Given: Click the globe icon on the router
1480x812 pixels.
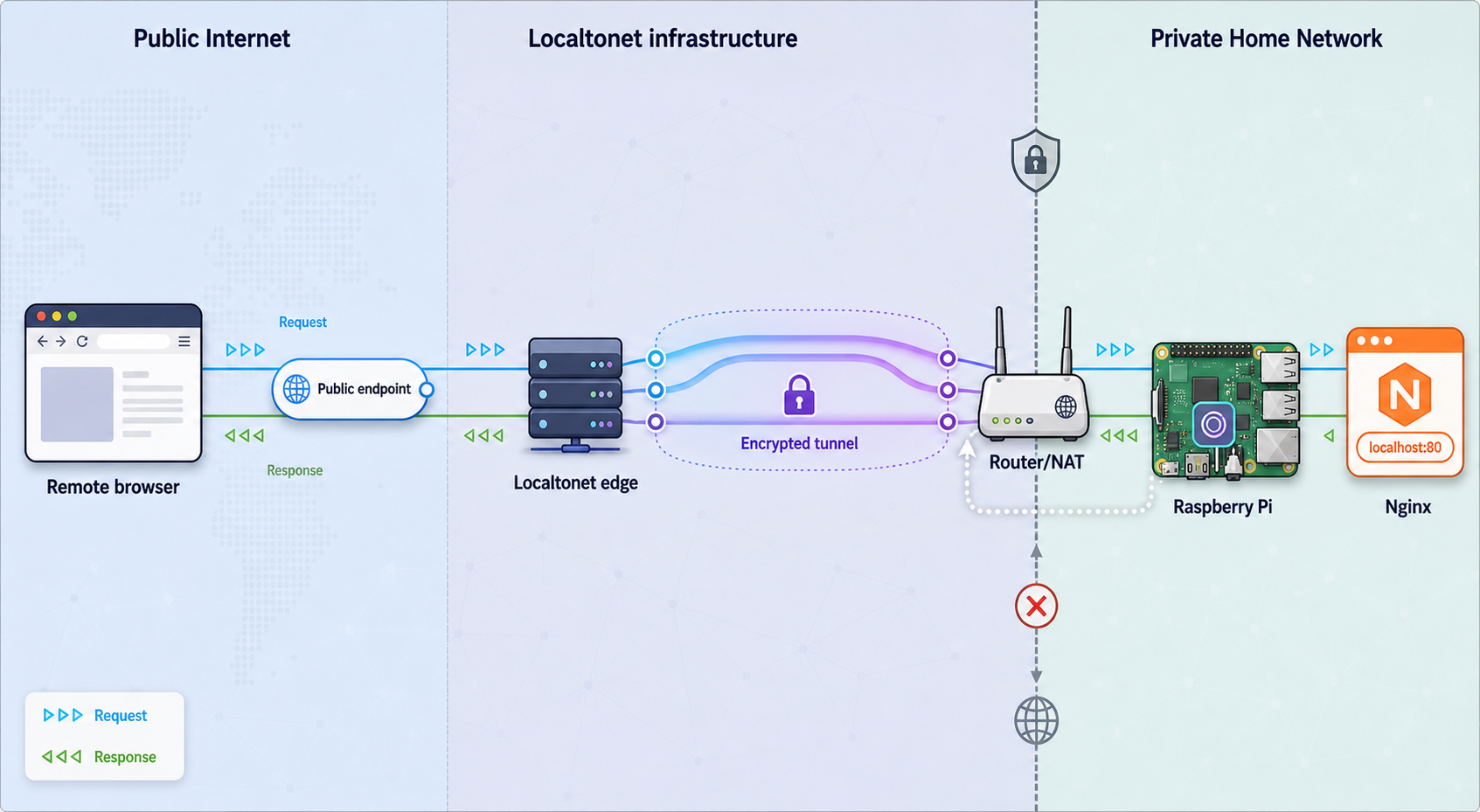Looking at the screenshot, I should pyautogui.click(x=1066, y=406).
